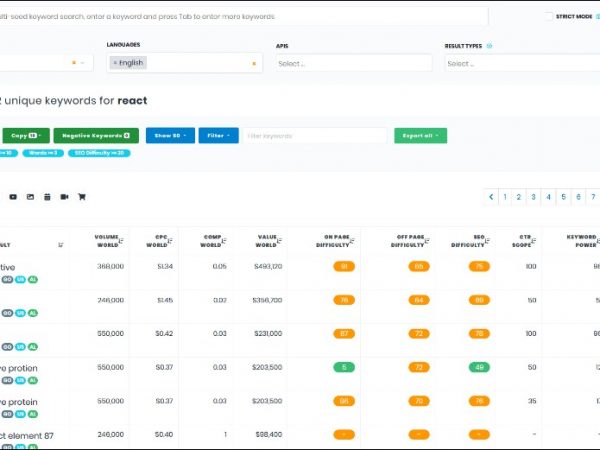600x450 pixels.
Task: Click the shopping cart icon
Action: 82,197
